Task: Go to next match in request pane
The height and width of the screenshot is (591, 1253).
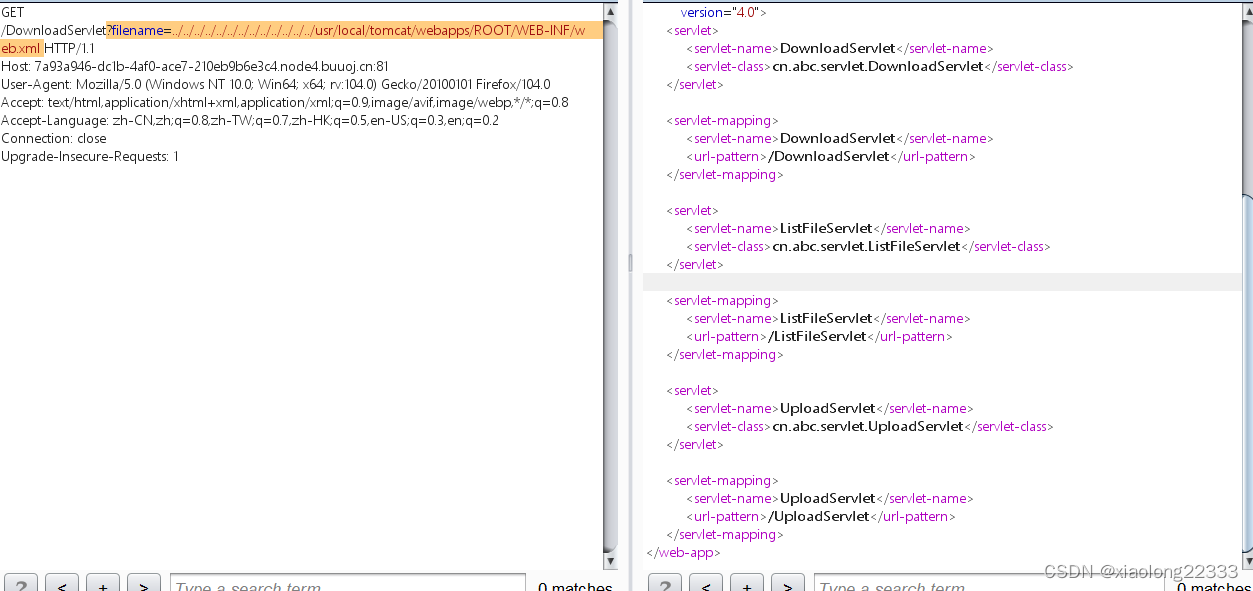Action: click(144, 584)
